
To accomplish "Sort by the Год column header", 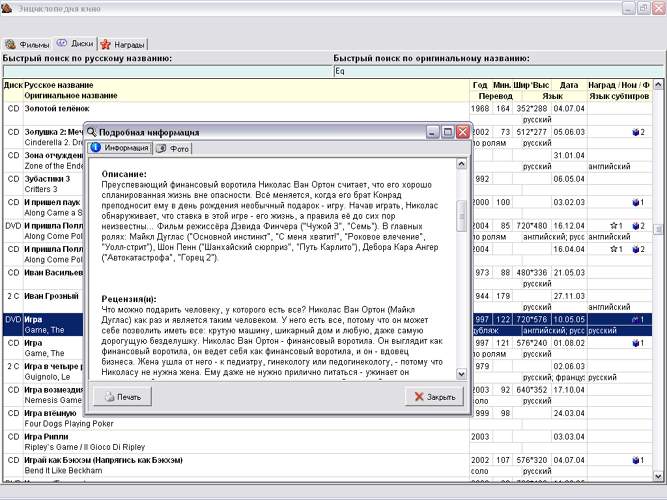I will coord(480,86).
